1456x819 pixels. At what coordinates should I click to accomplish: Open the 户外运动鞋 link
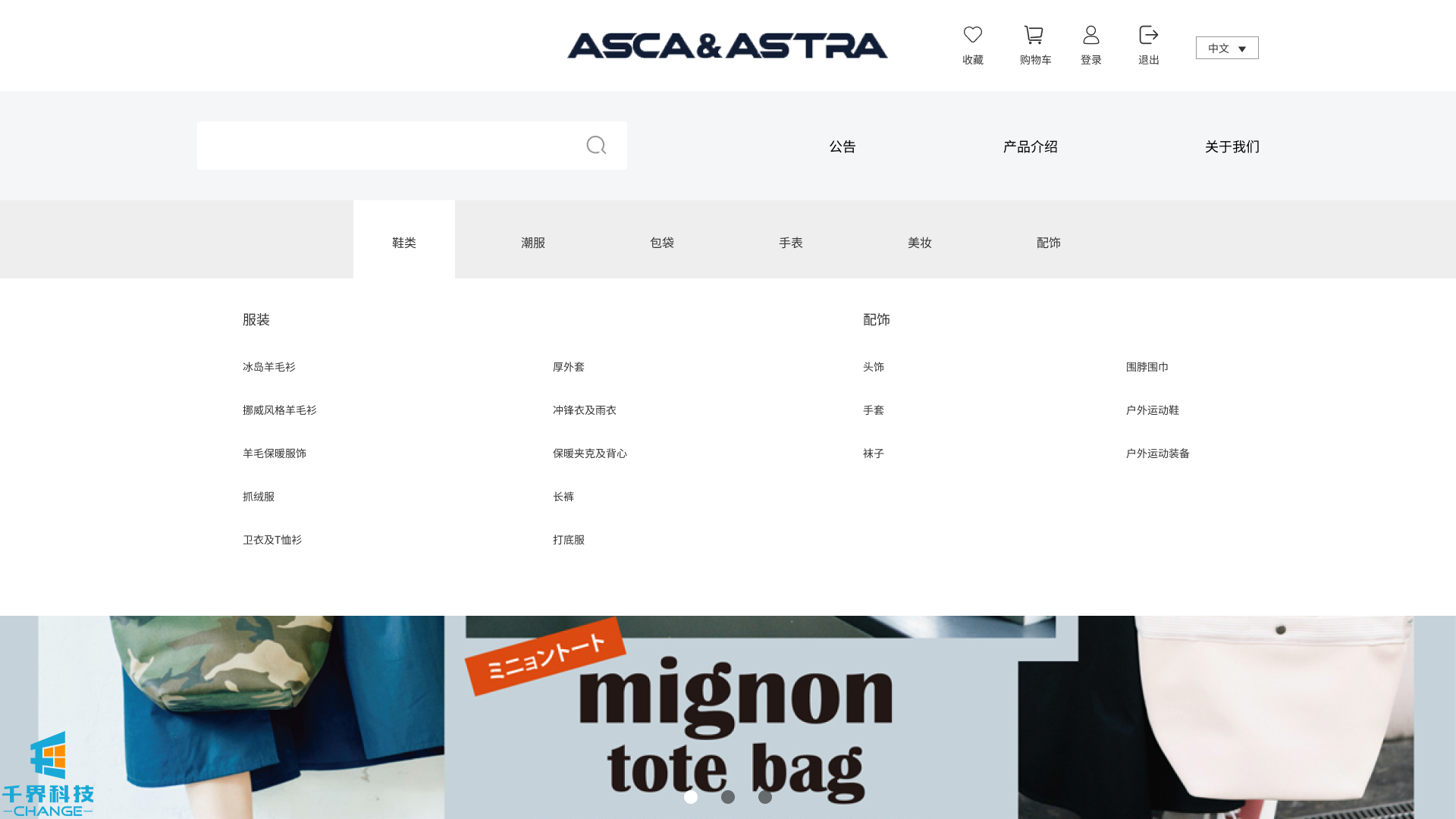(x=1152, y=409)
